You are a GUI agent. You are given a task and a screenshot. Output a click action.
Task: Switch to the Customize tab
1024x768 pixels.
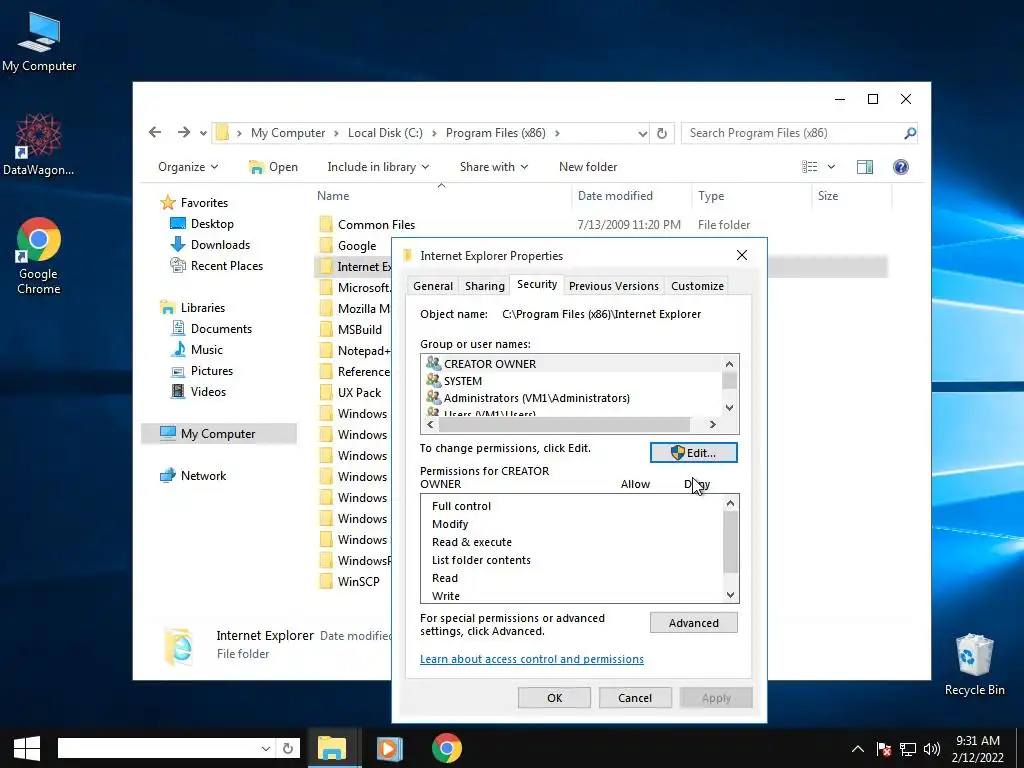point(697,286)
